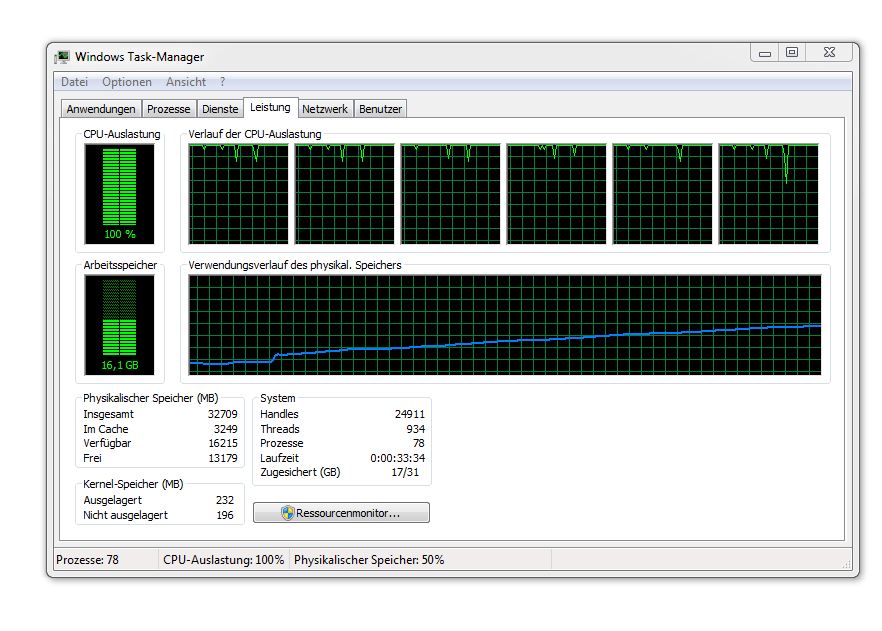
Task: Click the Zugesichert (GB) value 17/31
Action: click(405, 472)
